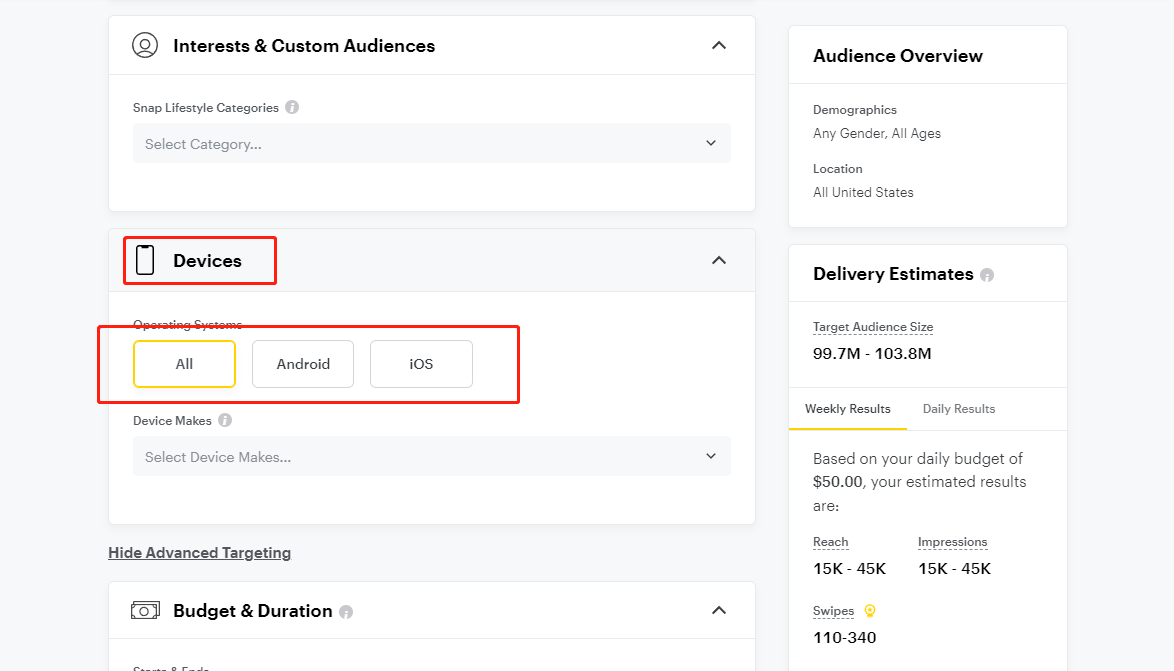Click the Device Makes label
1174x671 pixels.
tap(172, 421)
